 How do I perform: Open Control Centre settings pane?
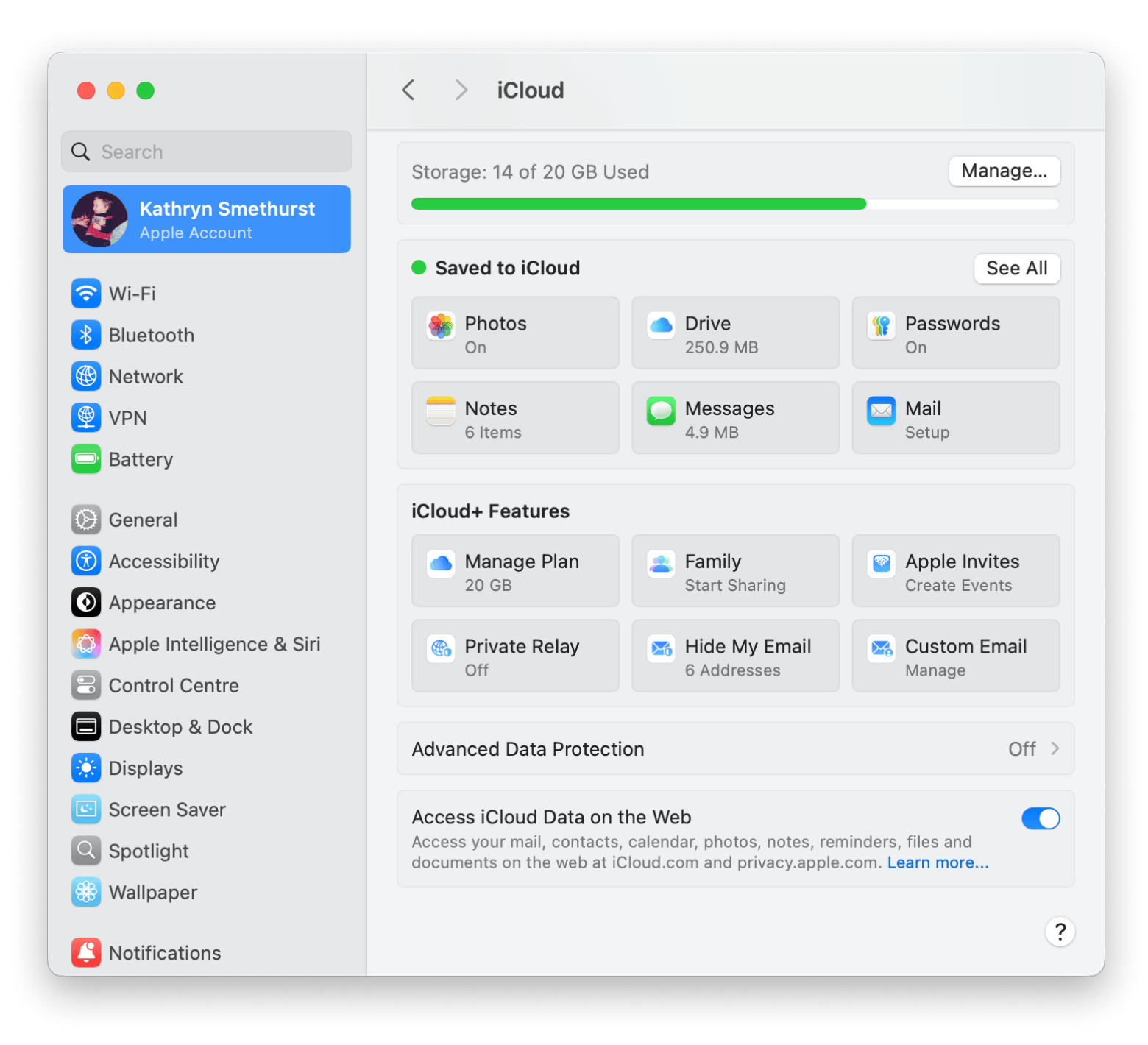[x=174, y=685]
